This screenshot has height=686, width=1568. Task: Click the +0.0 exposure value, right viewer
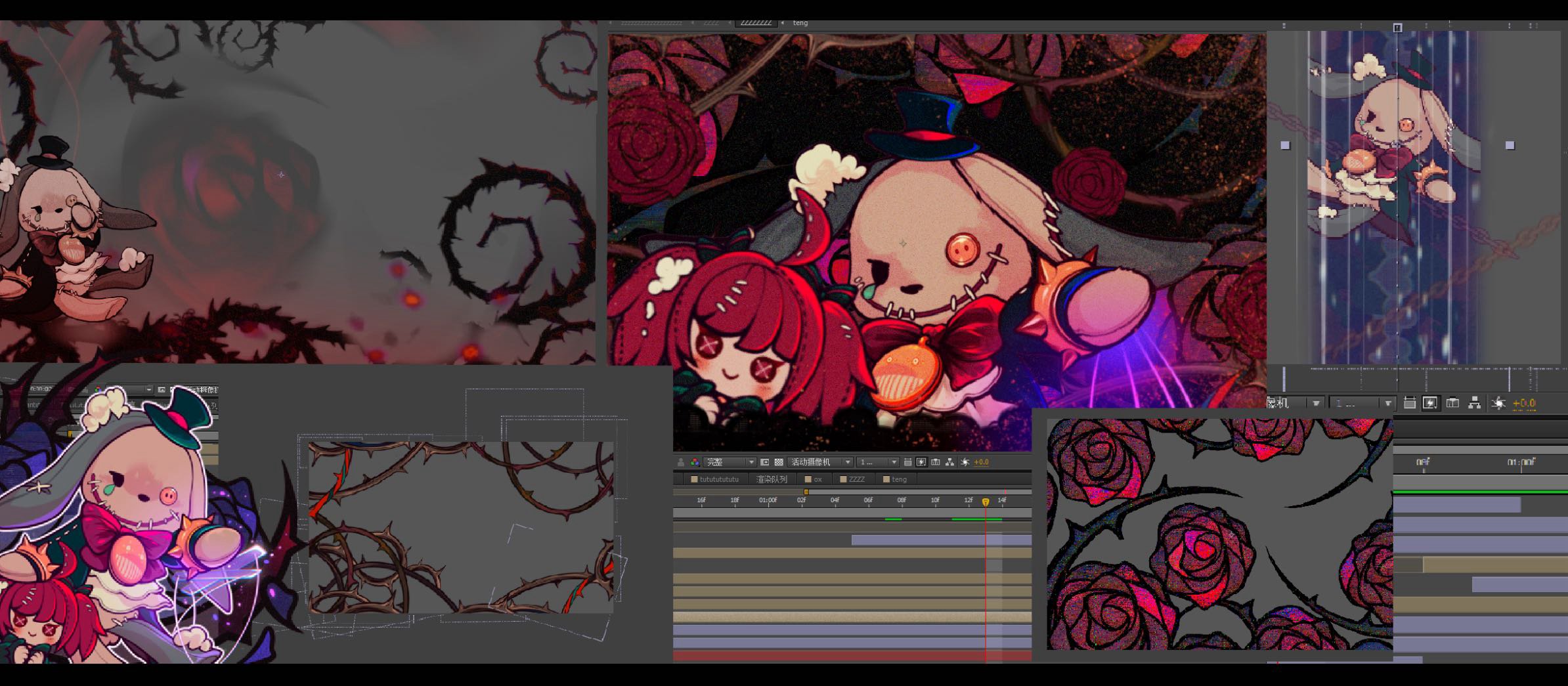[x=1524, y=403]
